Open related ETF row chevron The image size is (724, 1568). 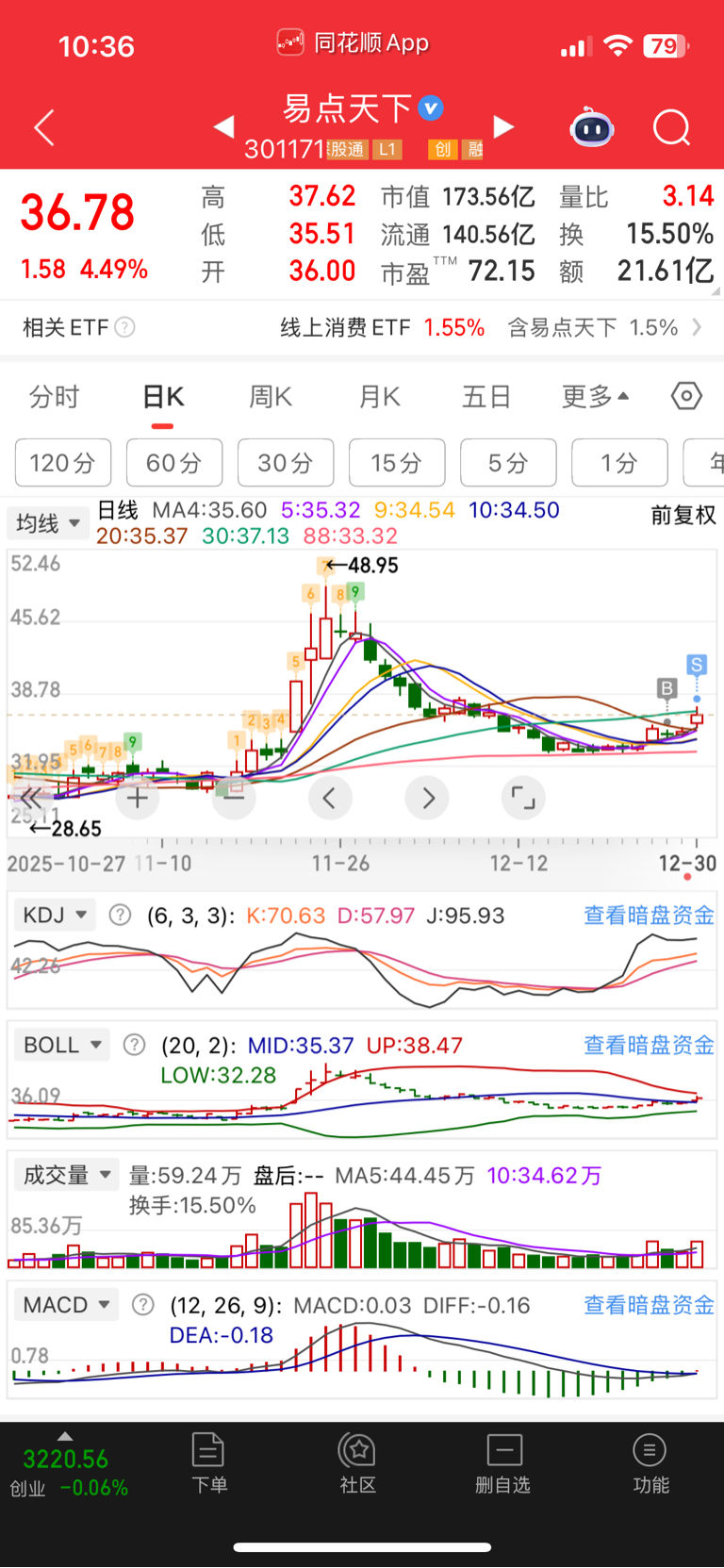click(697, 327)
